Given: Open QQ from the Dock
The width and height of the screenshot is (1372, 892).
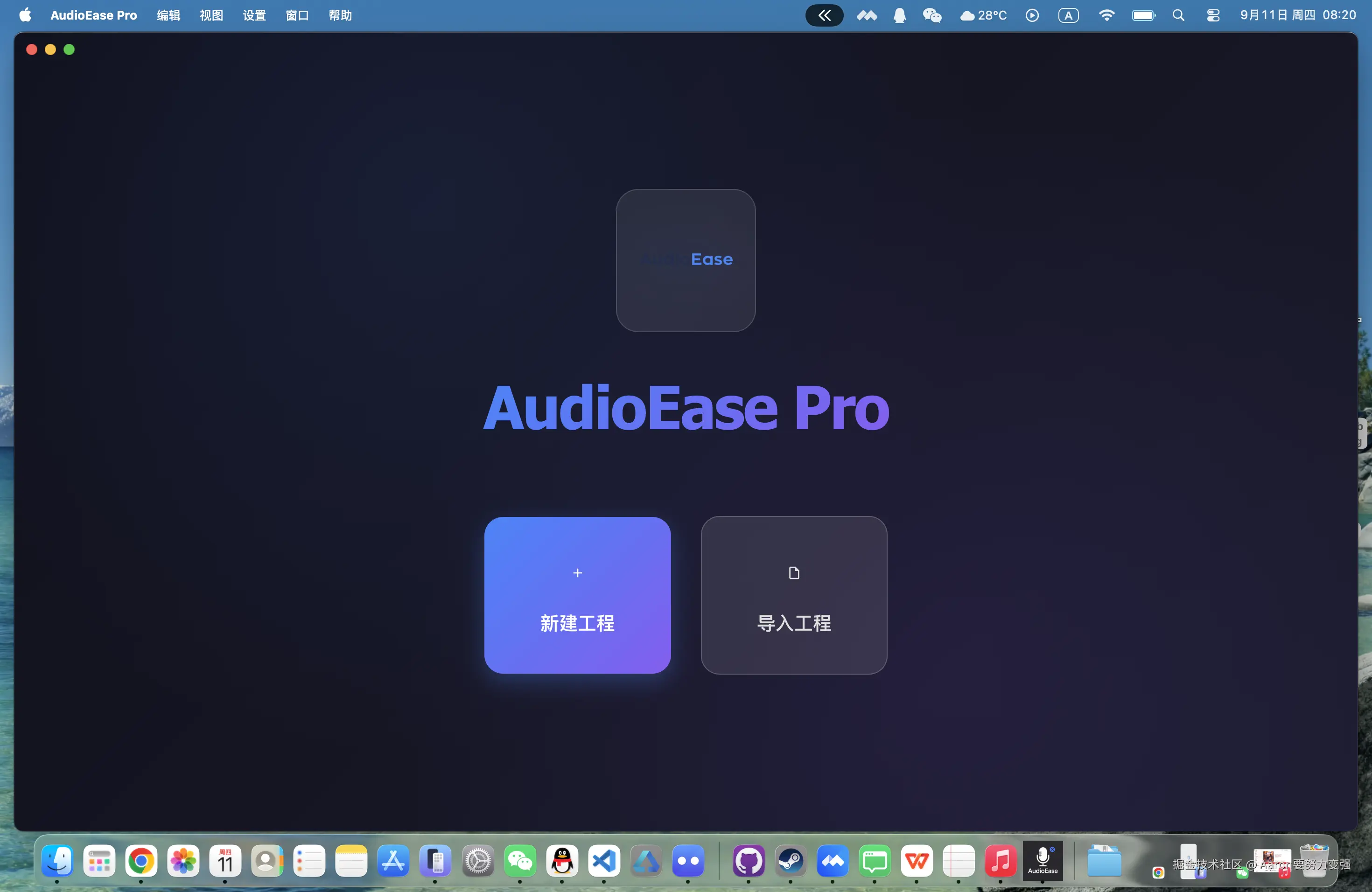Looking at the screenshot, I should tap(562, 861).
